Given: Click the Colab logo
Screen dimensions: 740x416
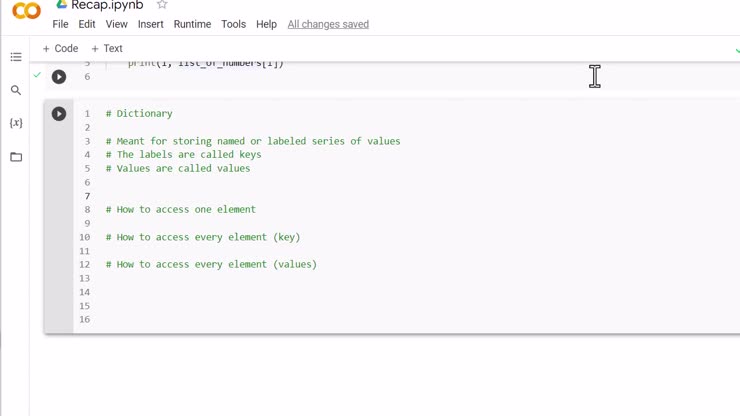Looking at the screenshot, I should (26, 10).
